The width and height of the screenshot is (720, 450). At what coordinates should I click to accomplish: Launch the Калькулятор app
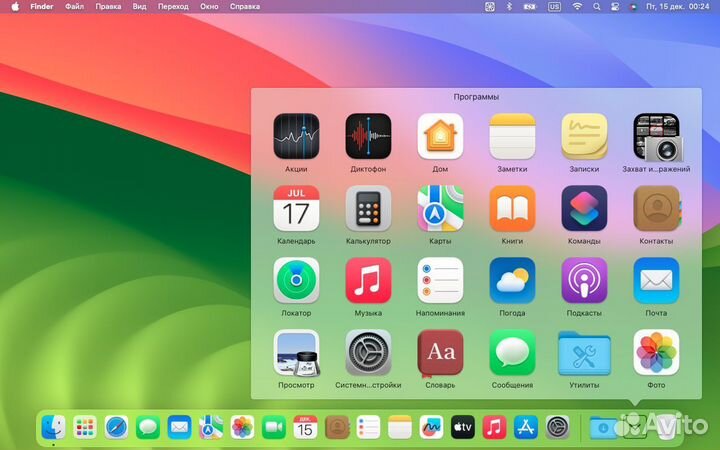click(x=368, y=208)
